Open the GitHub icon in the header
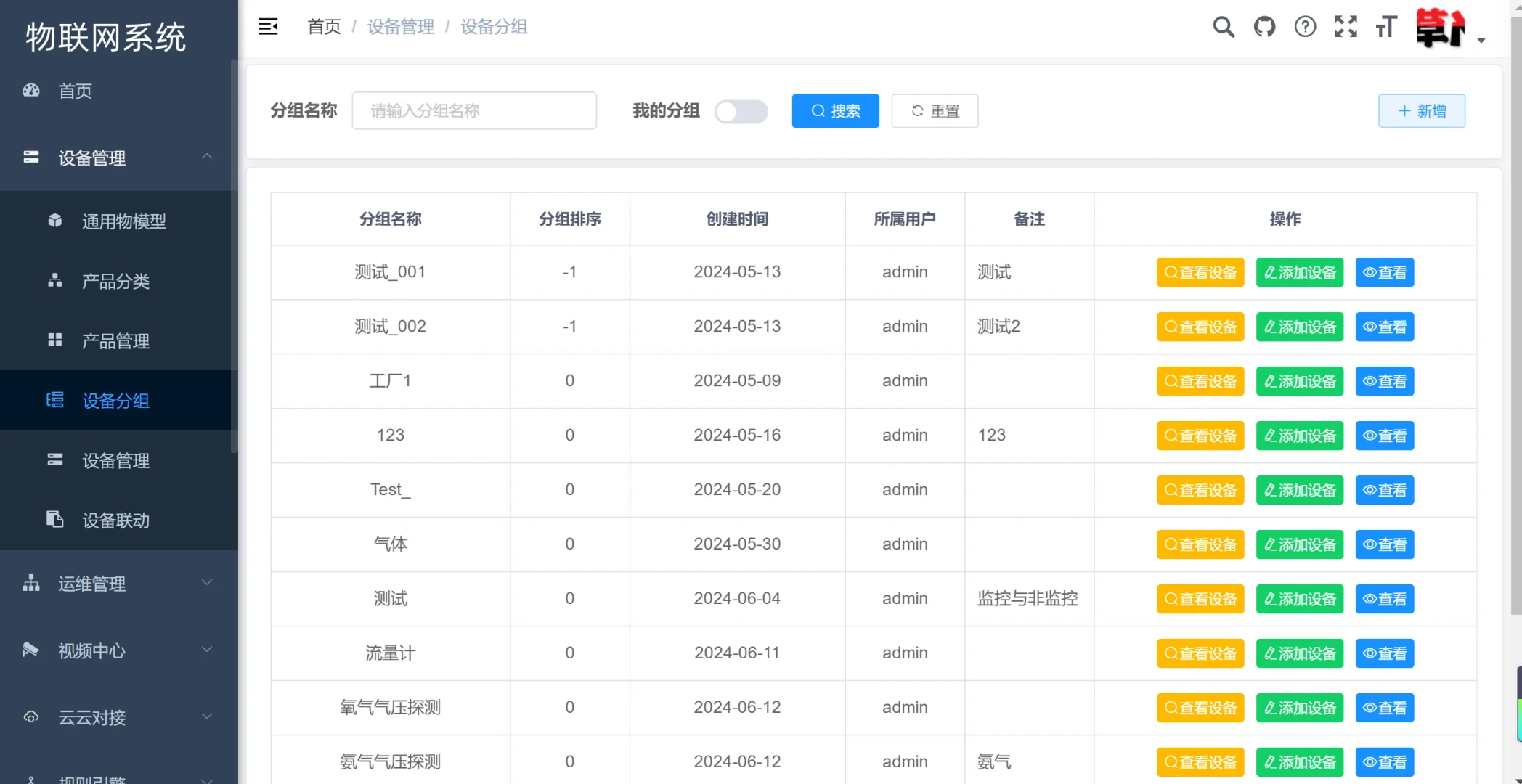 [1264, 27]
